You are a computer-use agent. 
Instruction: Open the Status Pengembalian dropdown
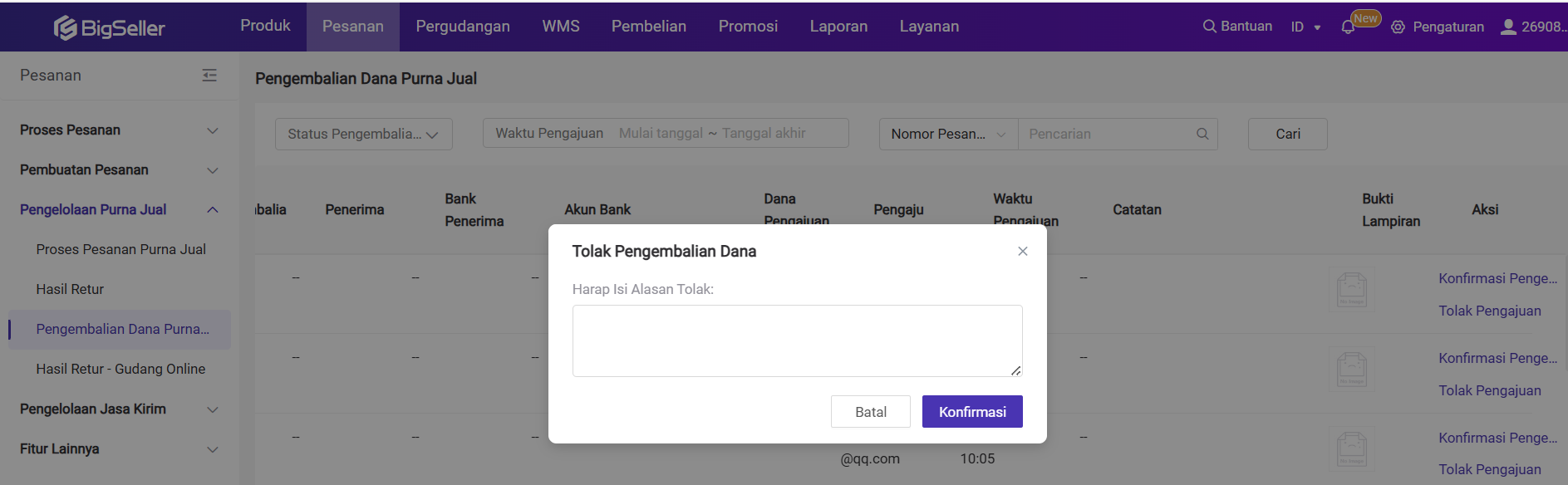click(x=363, y=135)
